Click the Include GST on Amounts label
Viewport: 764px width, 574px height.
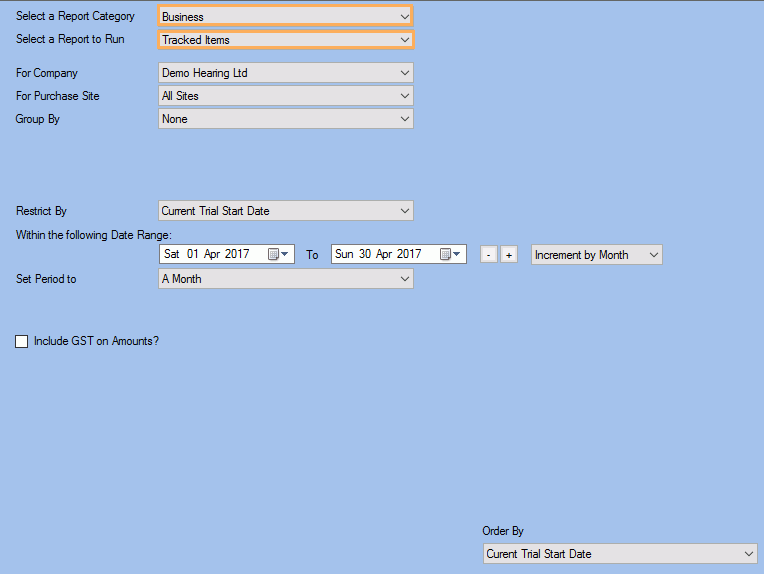(96, 341)
